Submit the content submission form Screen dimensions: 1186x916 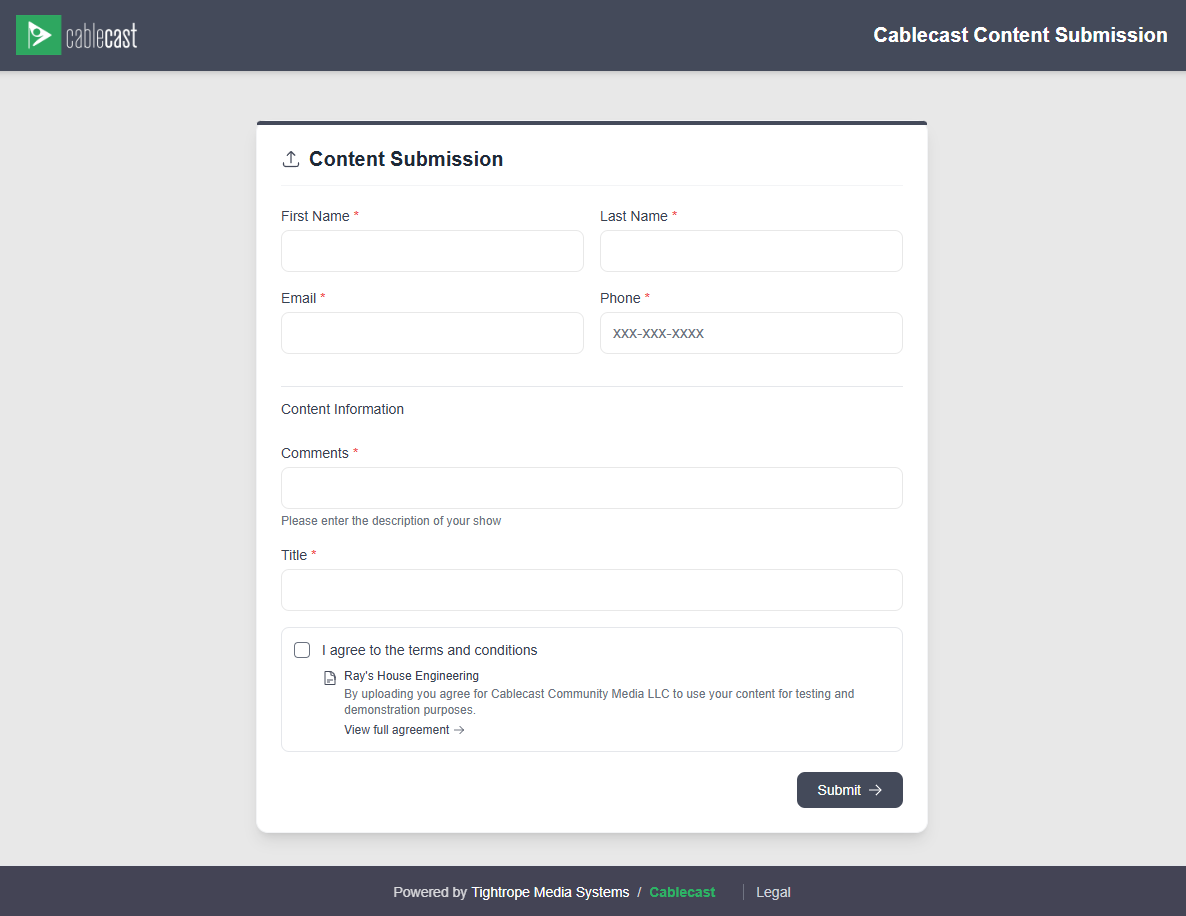pyautogui.click(x=849, y=790)
